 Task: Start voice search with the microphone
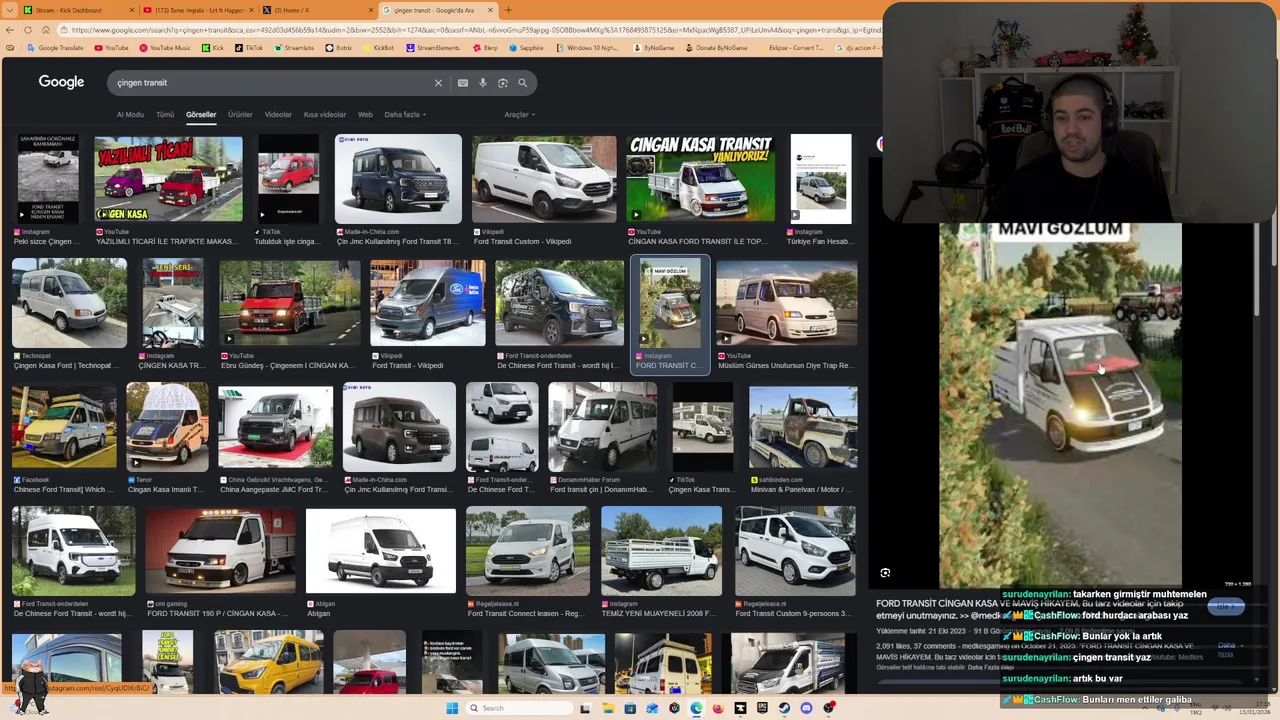pyautogui.click(x=483, y=83)
